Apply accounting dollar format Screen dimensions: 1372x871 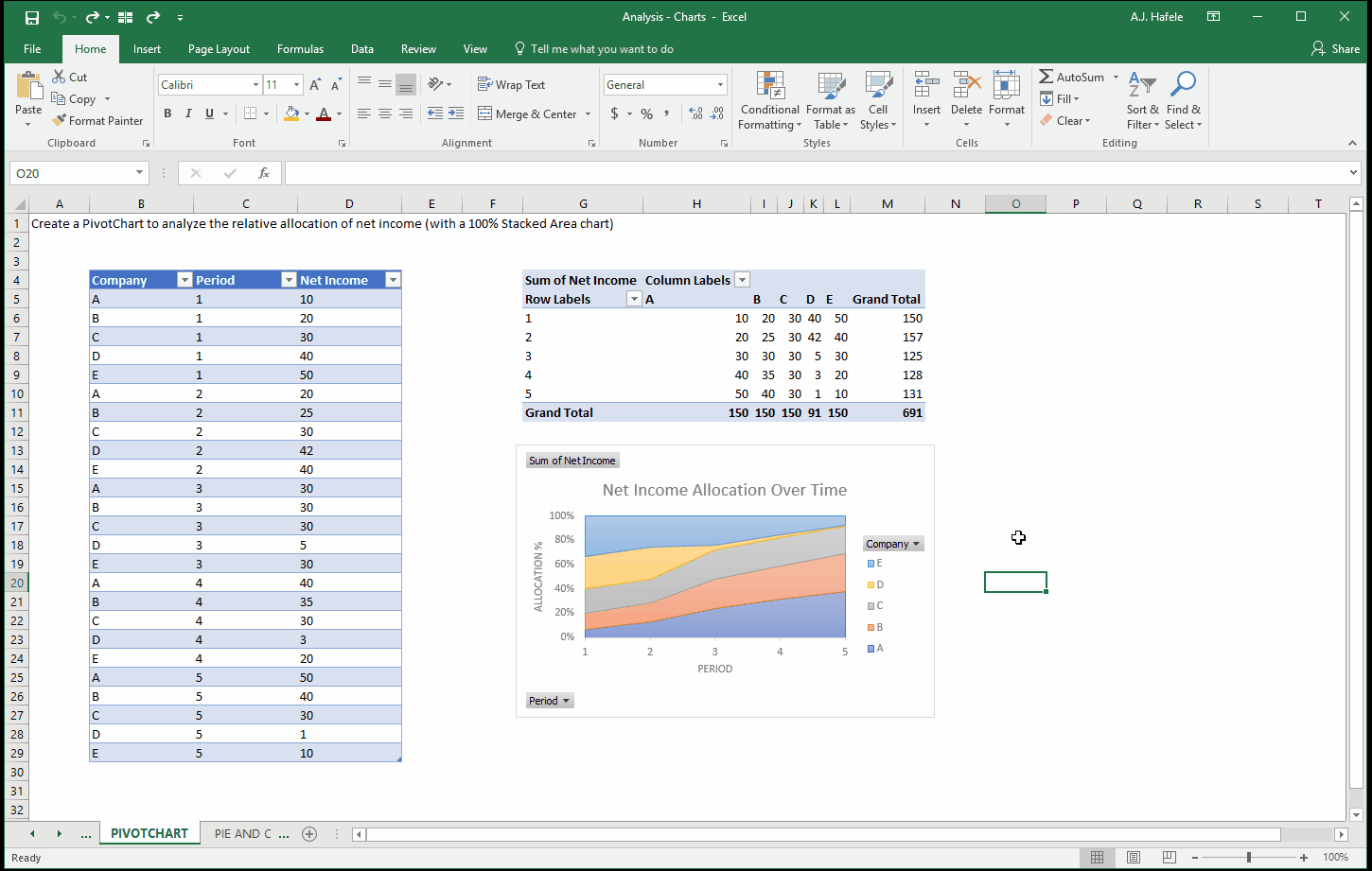coord(615,113)
